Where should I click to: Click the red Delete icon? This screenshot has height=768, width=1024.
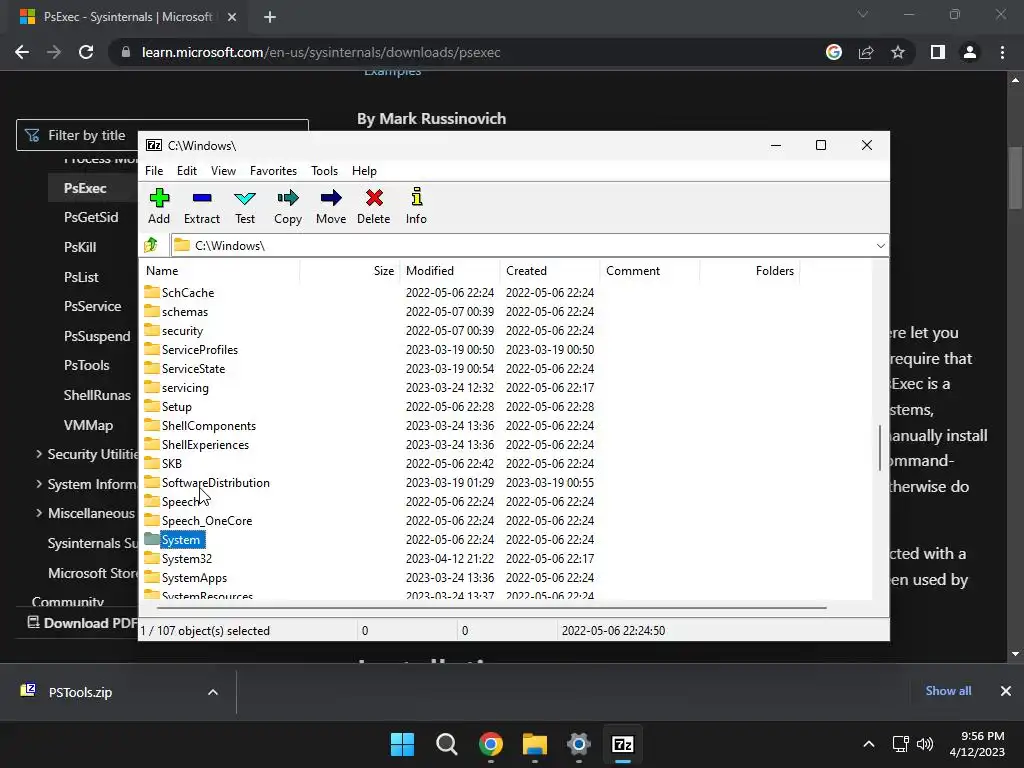374,198
